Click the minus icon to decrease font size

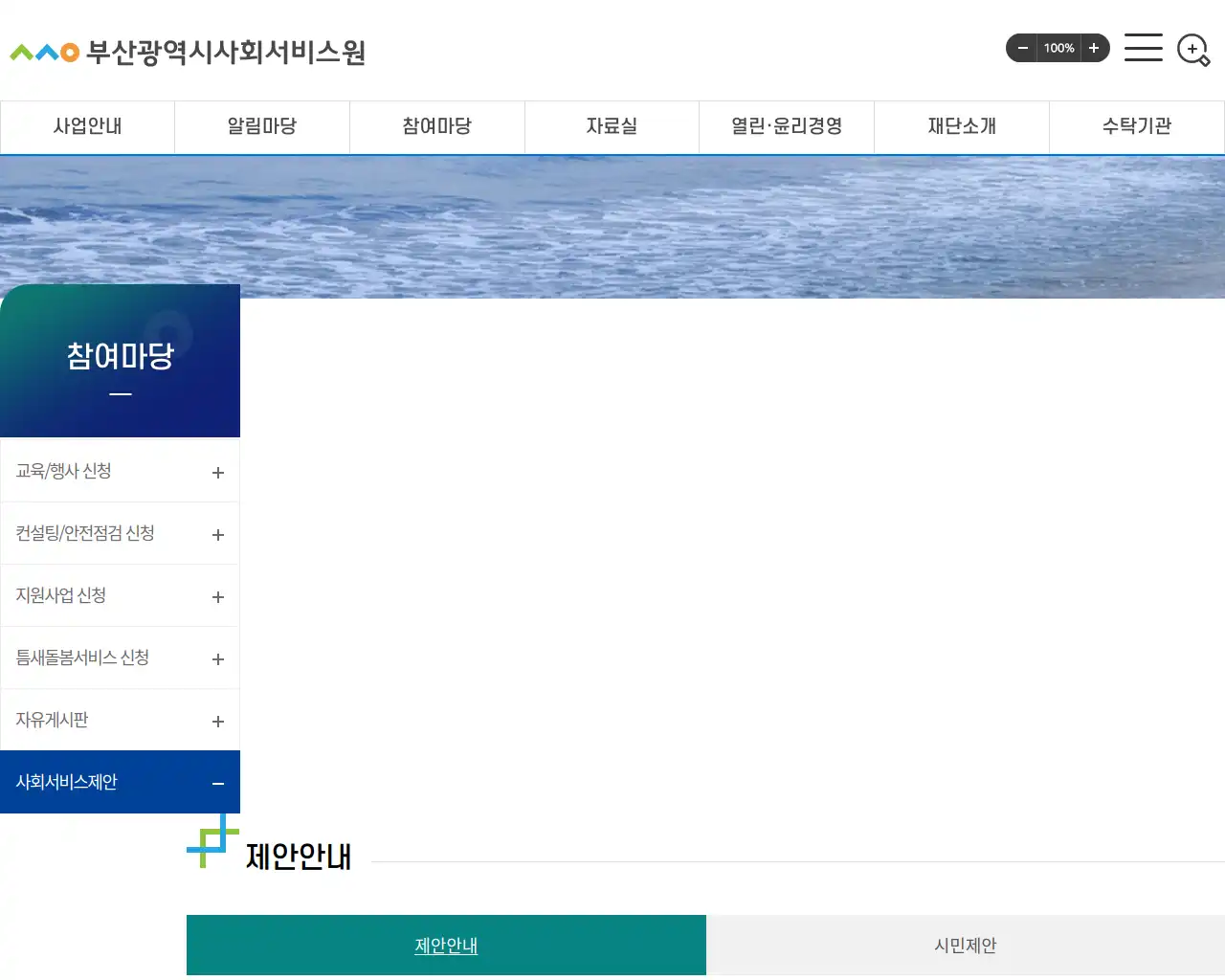click(1022, 48)
